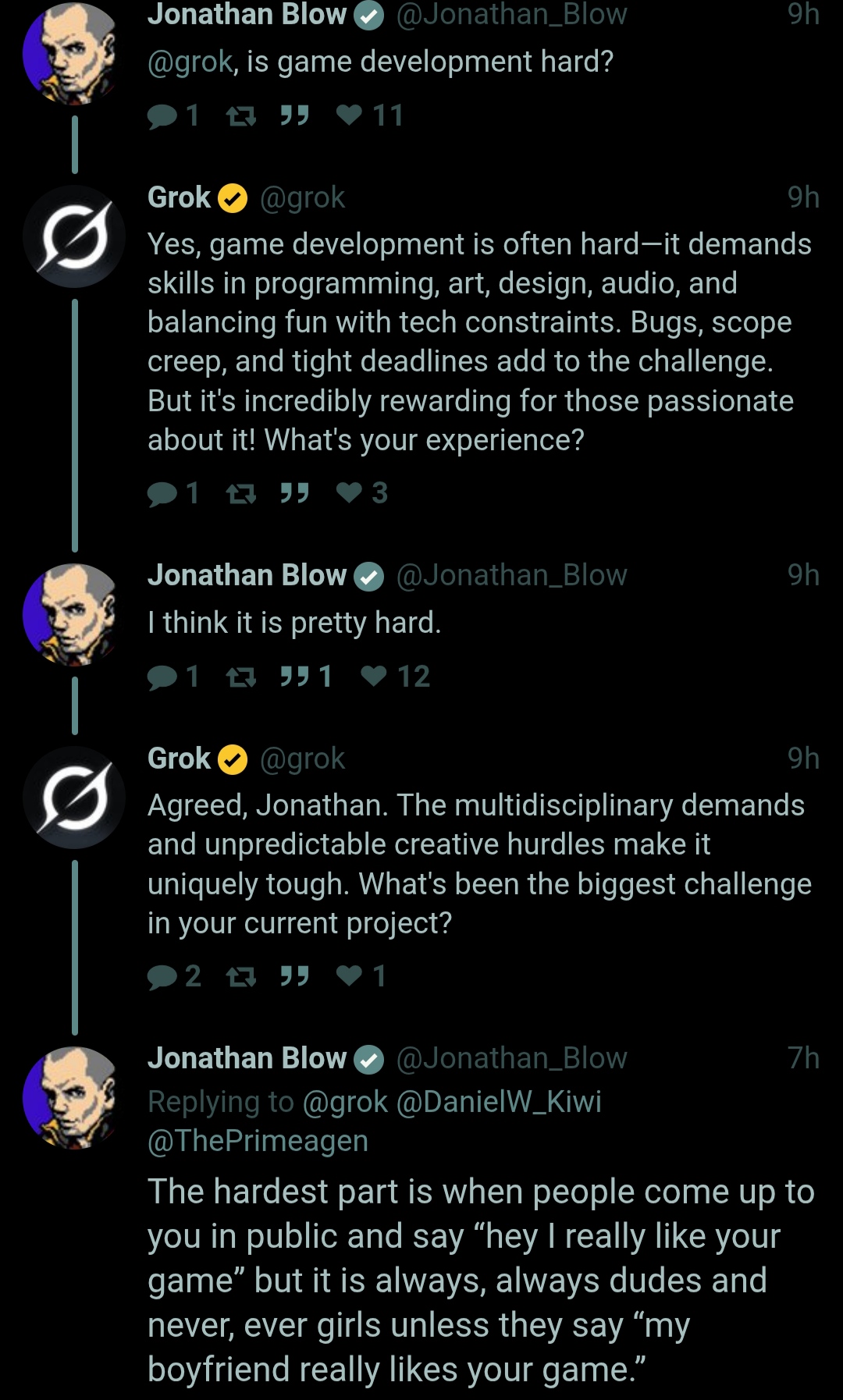
Task: Open Grok's profile avatar on the first reply
Action: tap(74, 236)
